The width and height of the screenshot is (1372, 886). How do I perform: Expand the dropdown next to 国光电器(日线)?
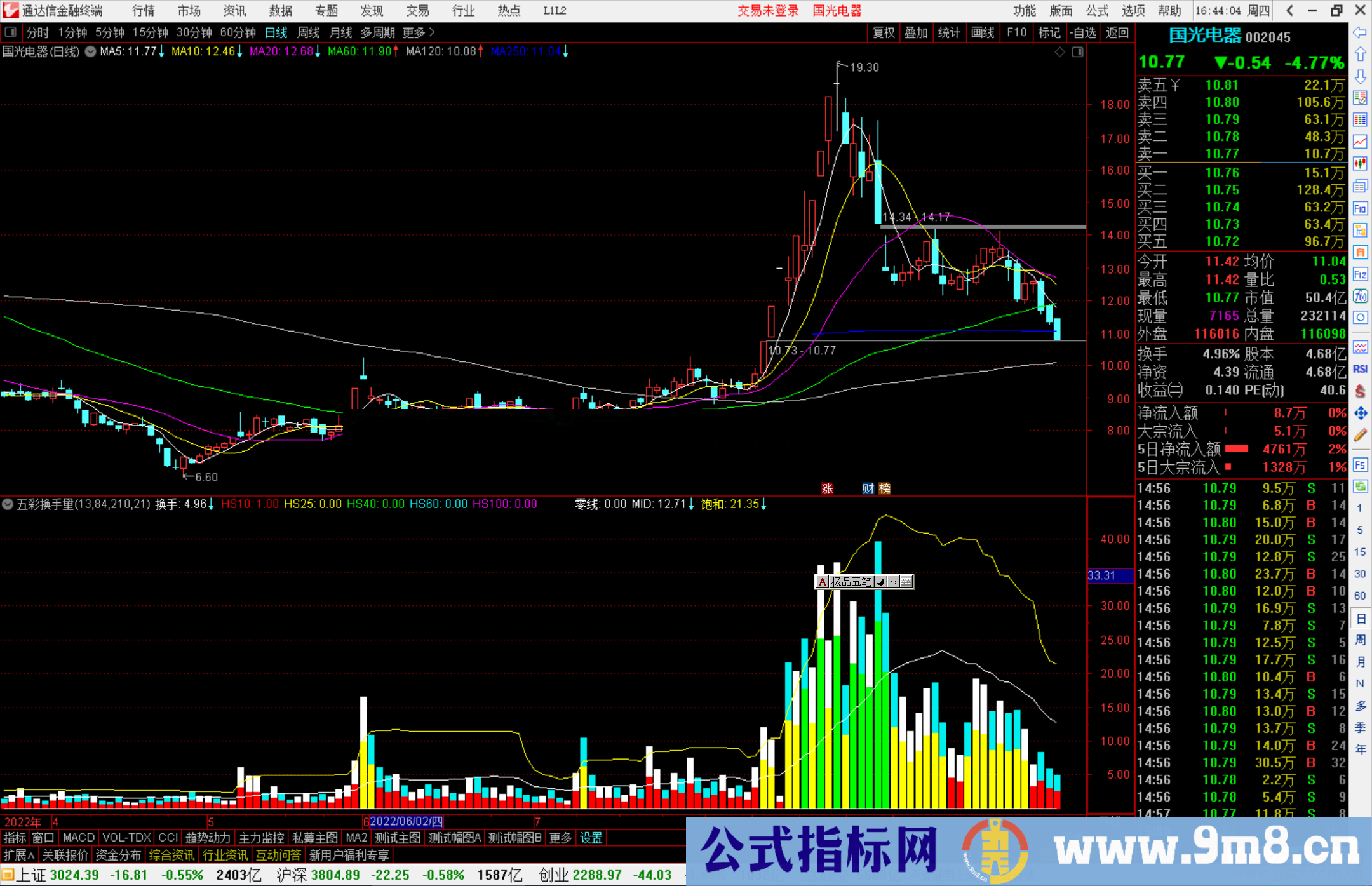[x=91, y=51]
